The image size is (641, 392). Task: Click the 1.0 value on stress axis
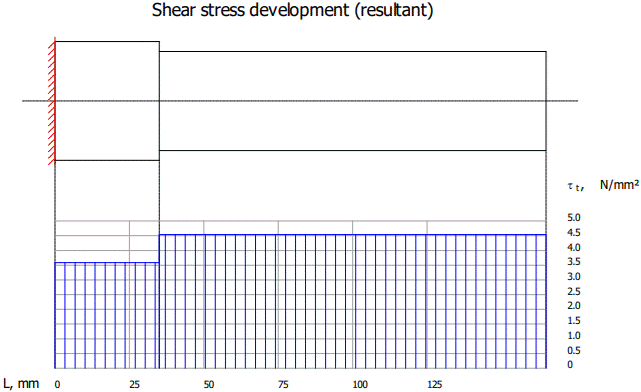point(574,336)
